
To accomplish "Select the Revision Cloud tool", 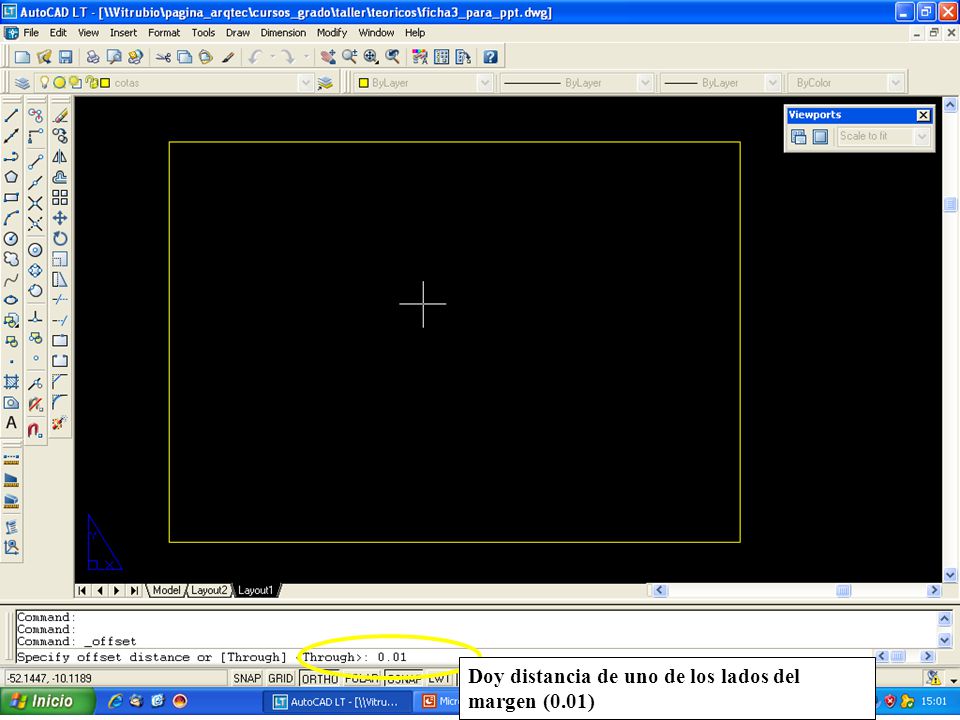I will point(11,259).
